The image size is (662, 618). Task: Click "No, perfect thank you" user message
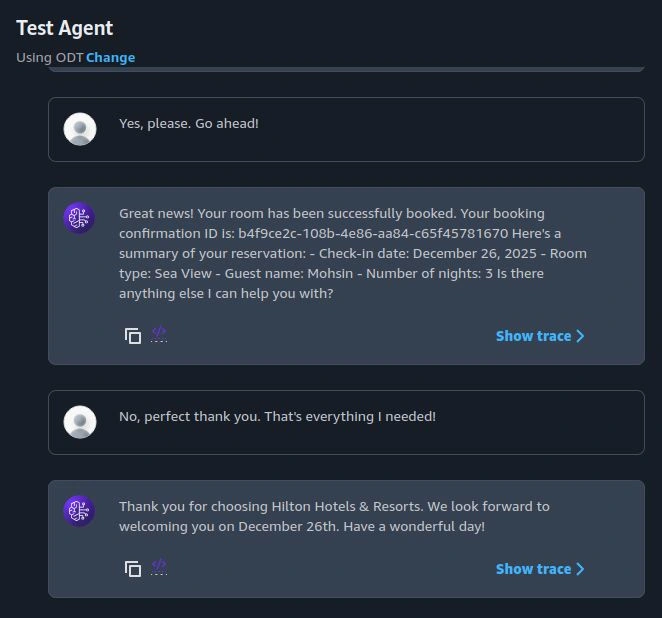click(277, 416)
